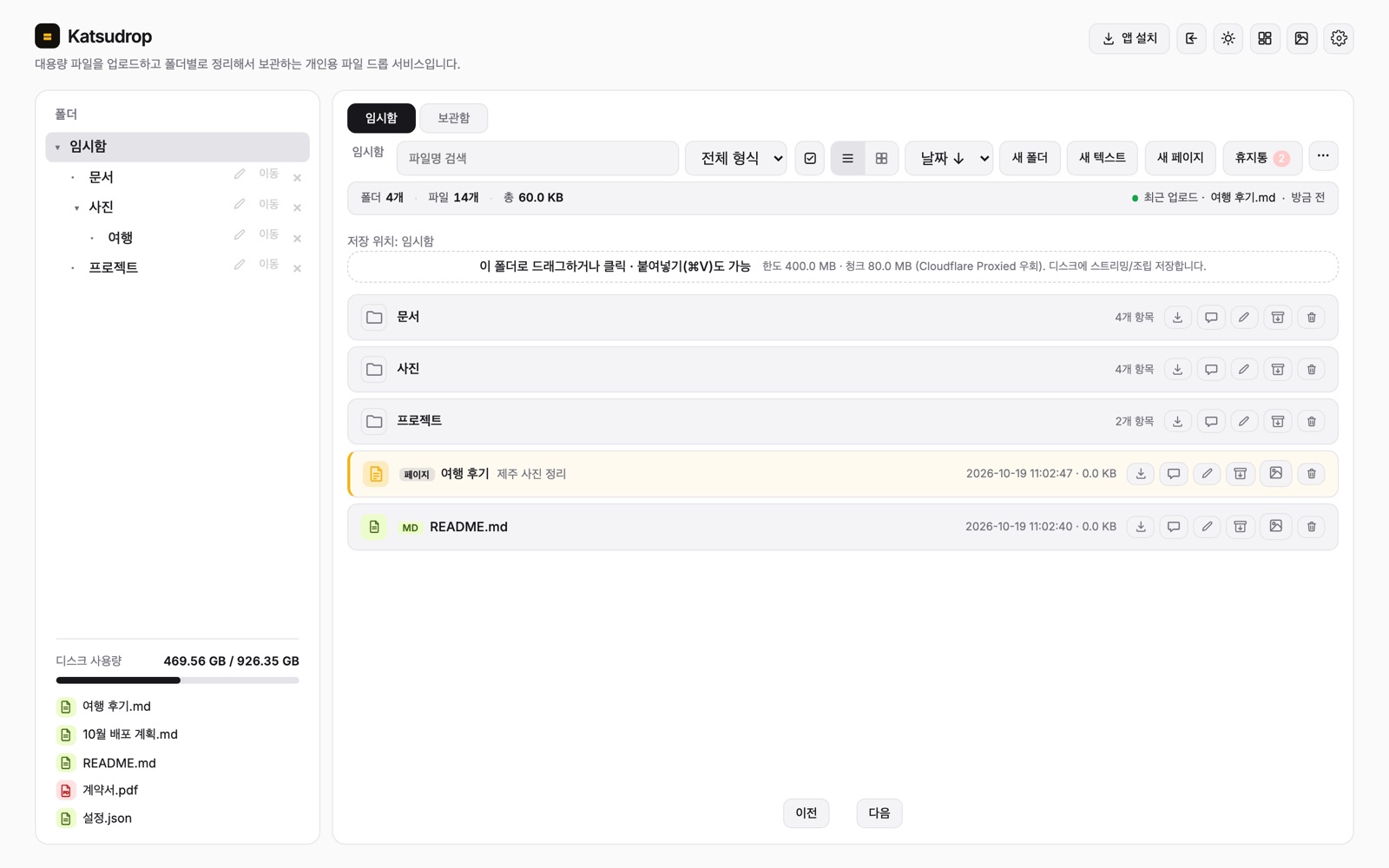Go to the 다음 page
The height and width of the screenshot is (868, 1389).
(879, 813)
